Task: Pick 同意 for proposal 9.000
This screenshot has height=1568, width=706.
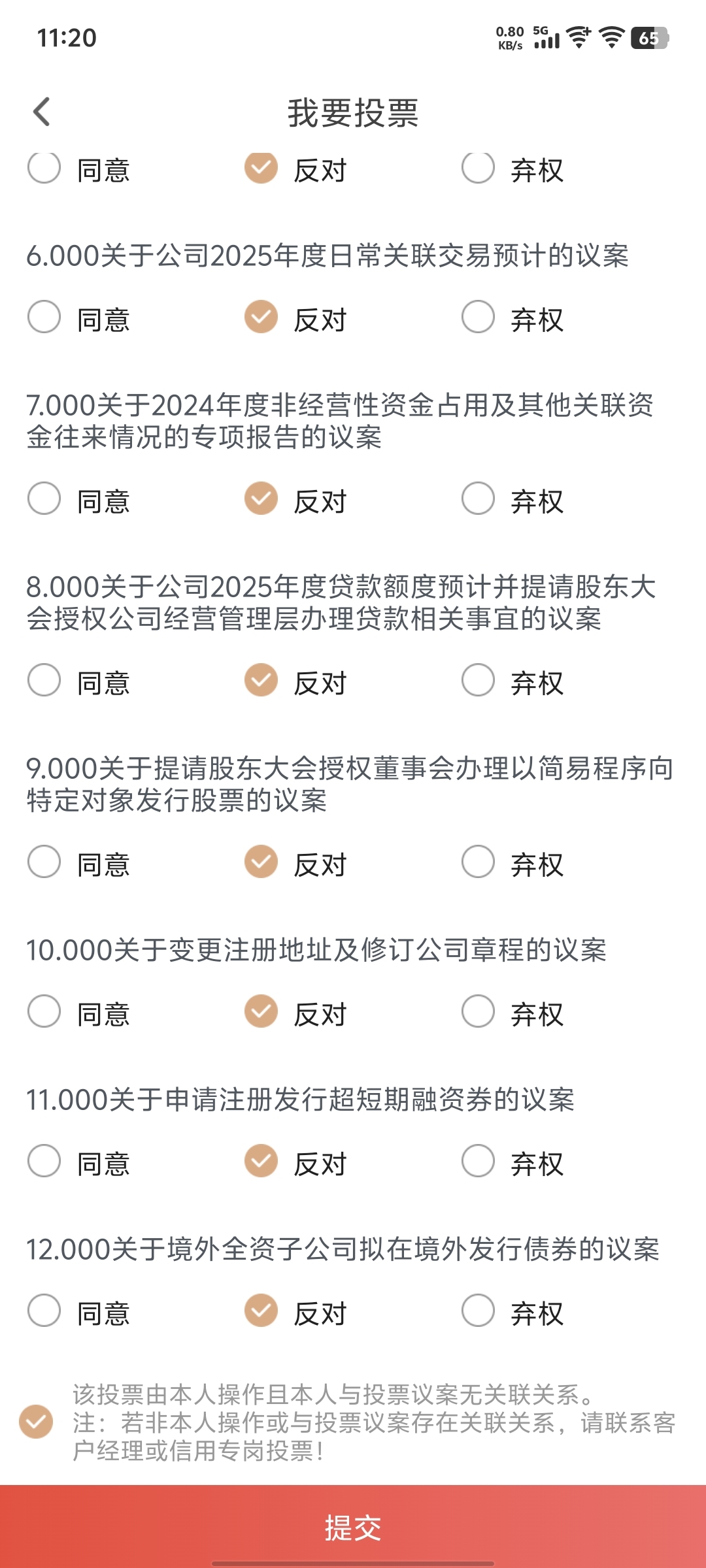Action: [44, 862]
